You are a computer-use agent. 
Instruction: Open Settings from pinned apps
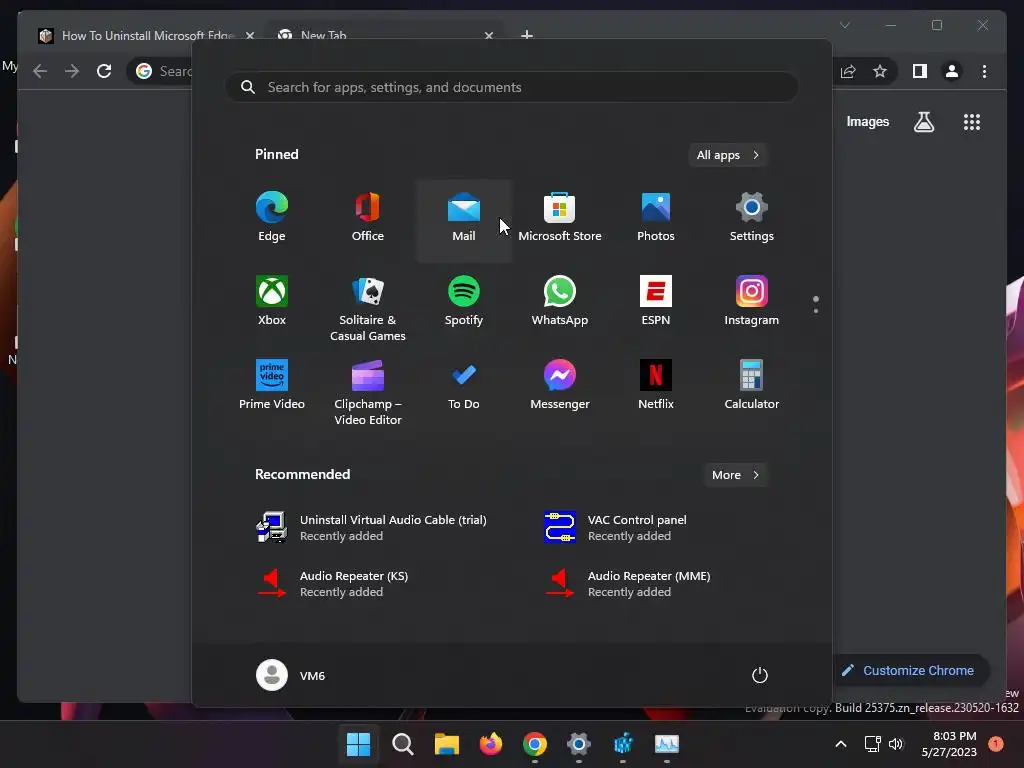tap(752, 217)
